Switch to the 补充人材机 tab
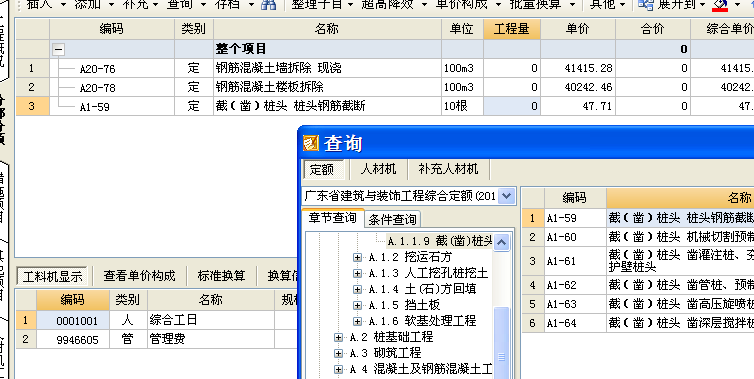The height and width of the screenshot is (379, 754). (449, 169)
